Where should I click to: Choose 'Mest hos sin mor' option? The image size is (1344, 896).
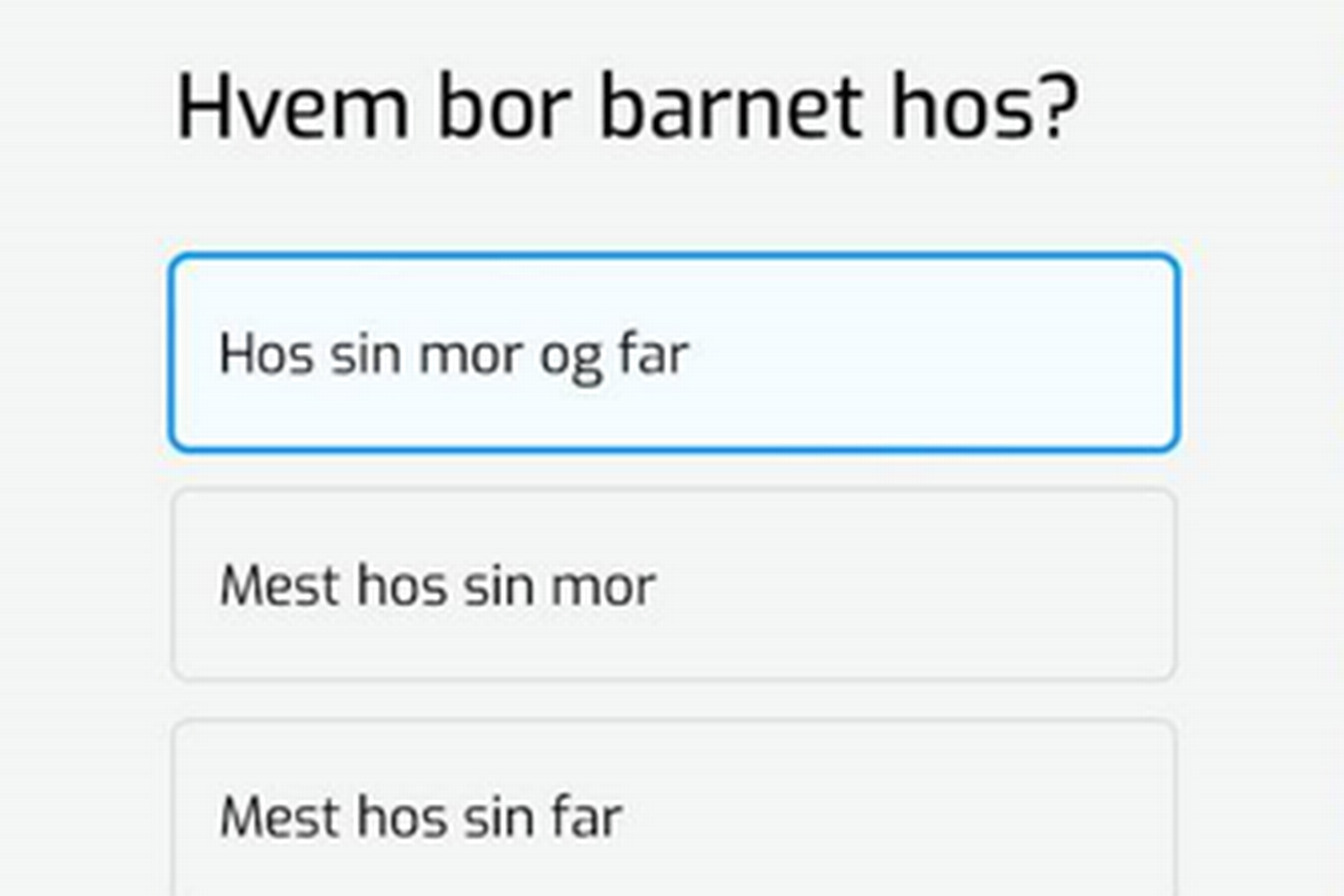[673, 585]
